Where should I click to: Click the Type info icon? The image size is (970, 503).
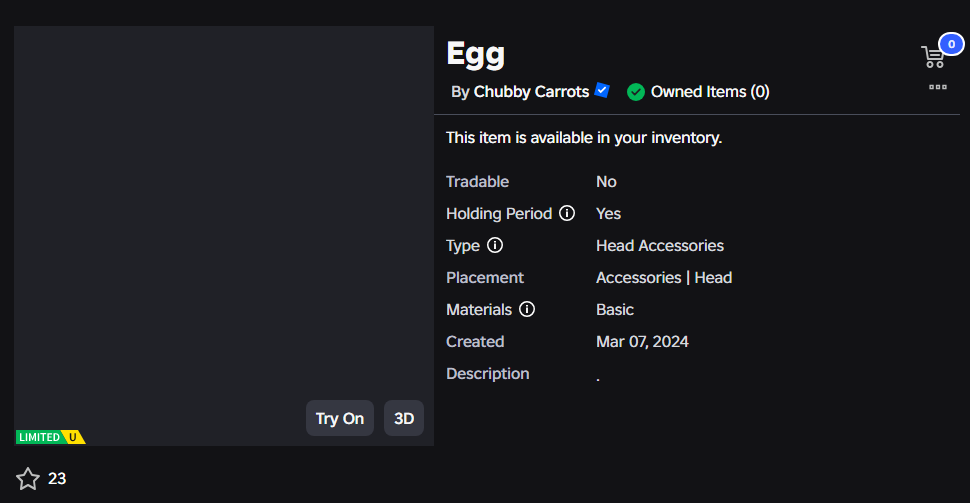pos(495,246)
